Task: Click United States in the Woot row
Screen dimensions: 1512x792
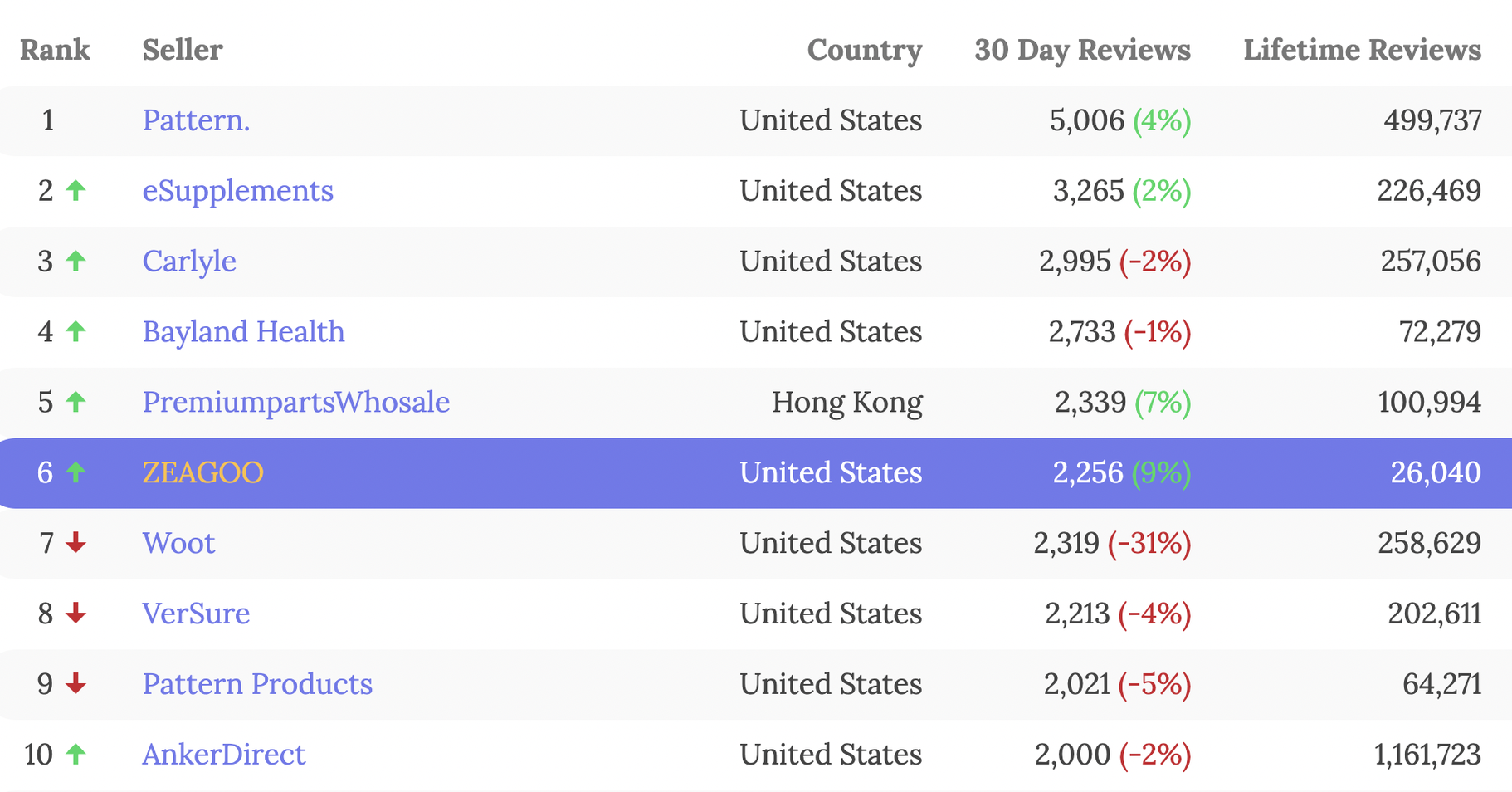Action: [831, 543]
